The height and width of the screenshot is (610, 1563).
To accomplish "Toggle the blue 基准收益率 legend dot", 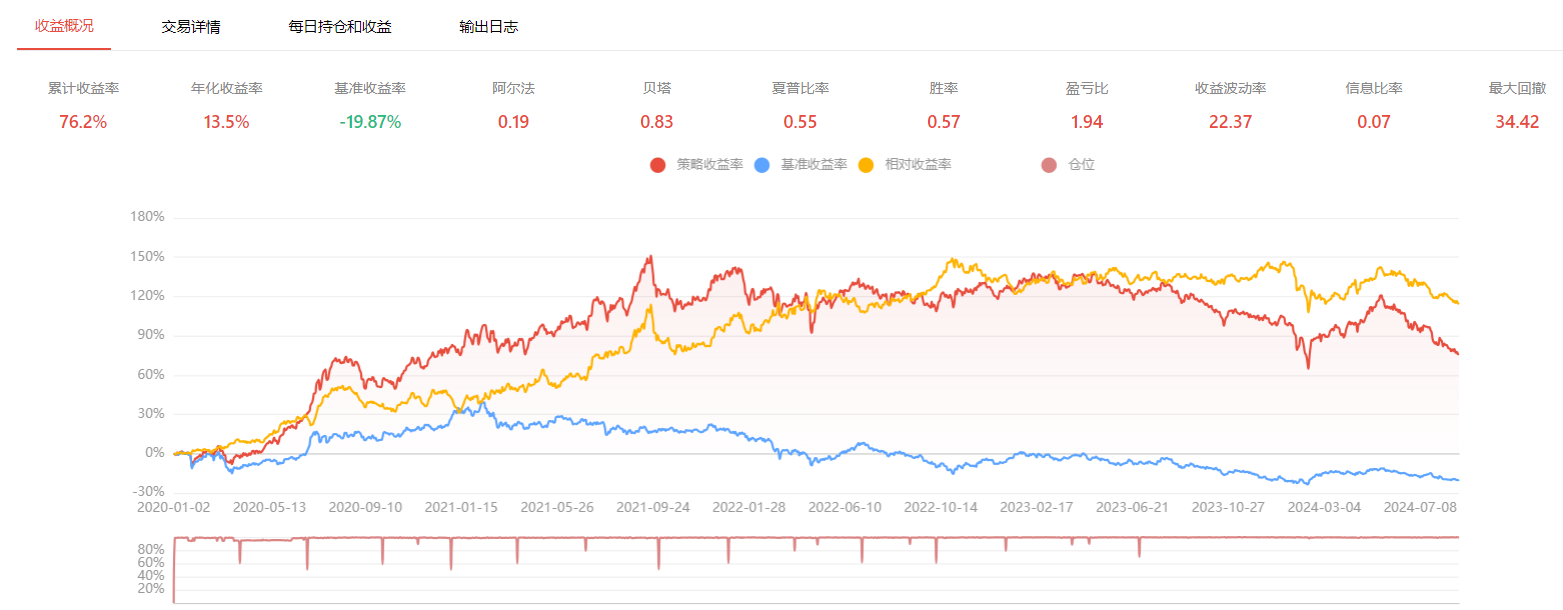I will pyautogui.click(x=762, y=165).
